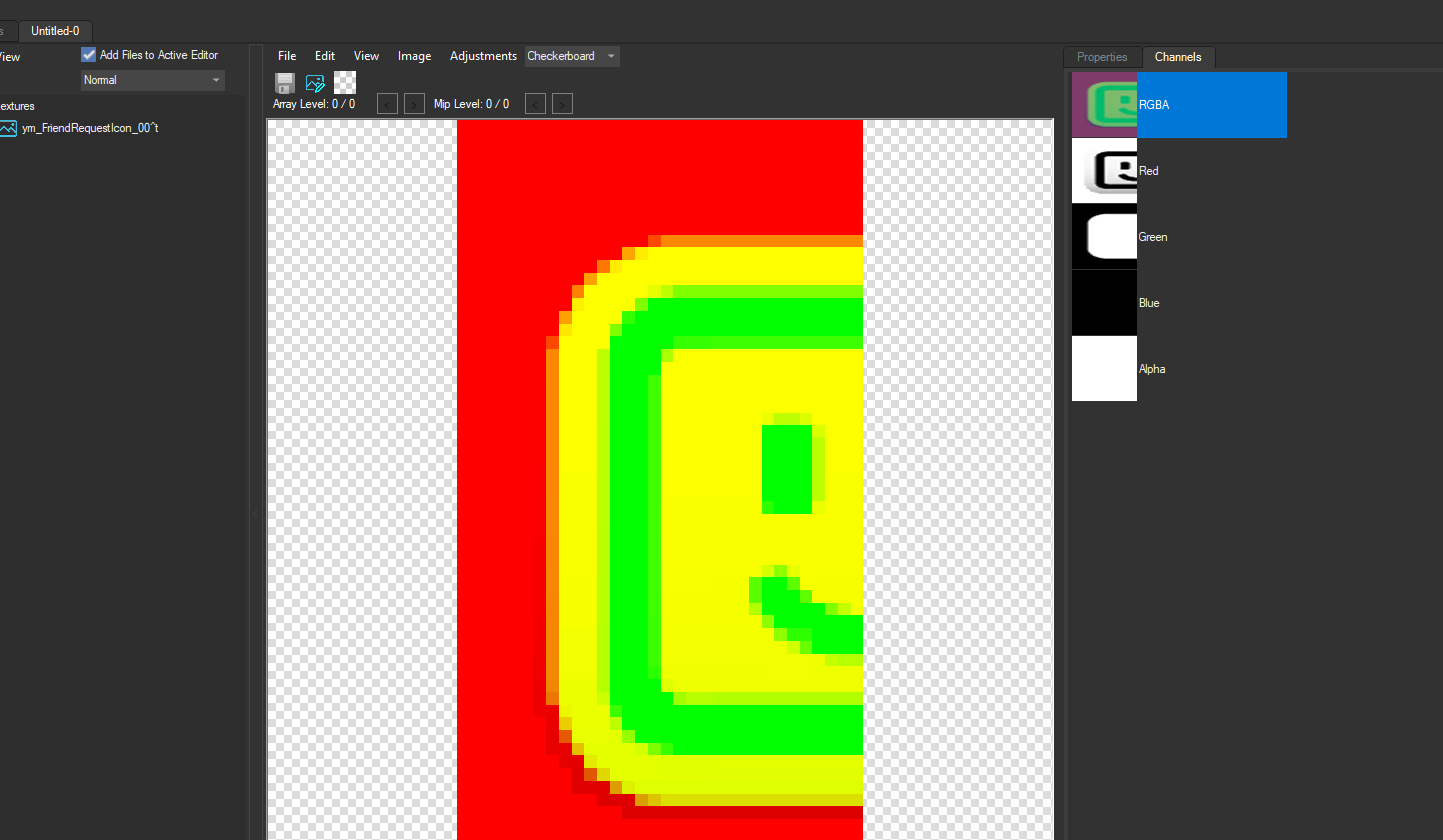Image resolution: width=1443 pixels, height=840 pixels.
Task: Go to next array level
Action: tap(414, 103)
